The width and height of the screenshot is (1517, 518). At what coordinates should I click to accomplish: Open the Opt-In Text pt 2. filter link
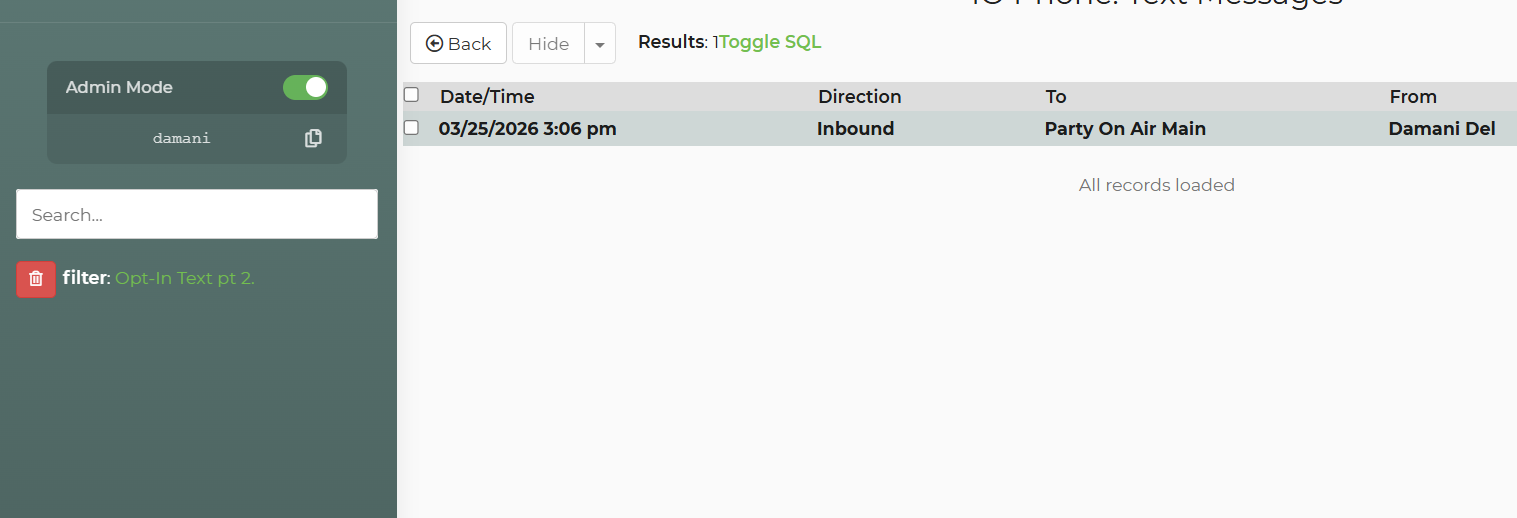tap(185, 278)
